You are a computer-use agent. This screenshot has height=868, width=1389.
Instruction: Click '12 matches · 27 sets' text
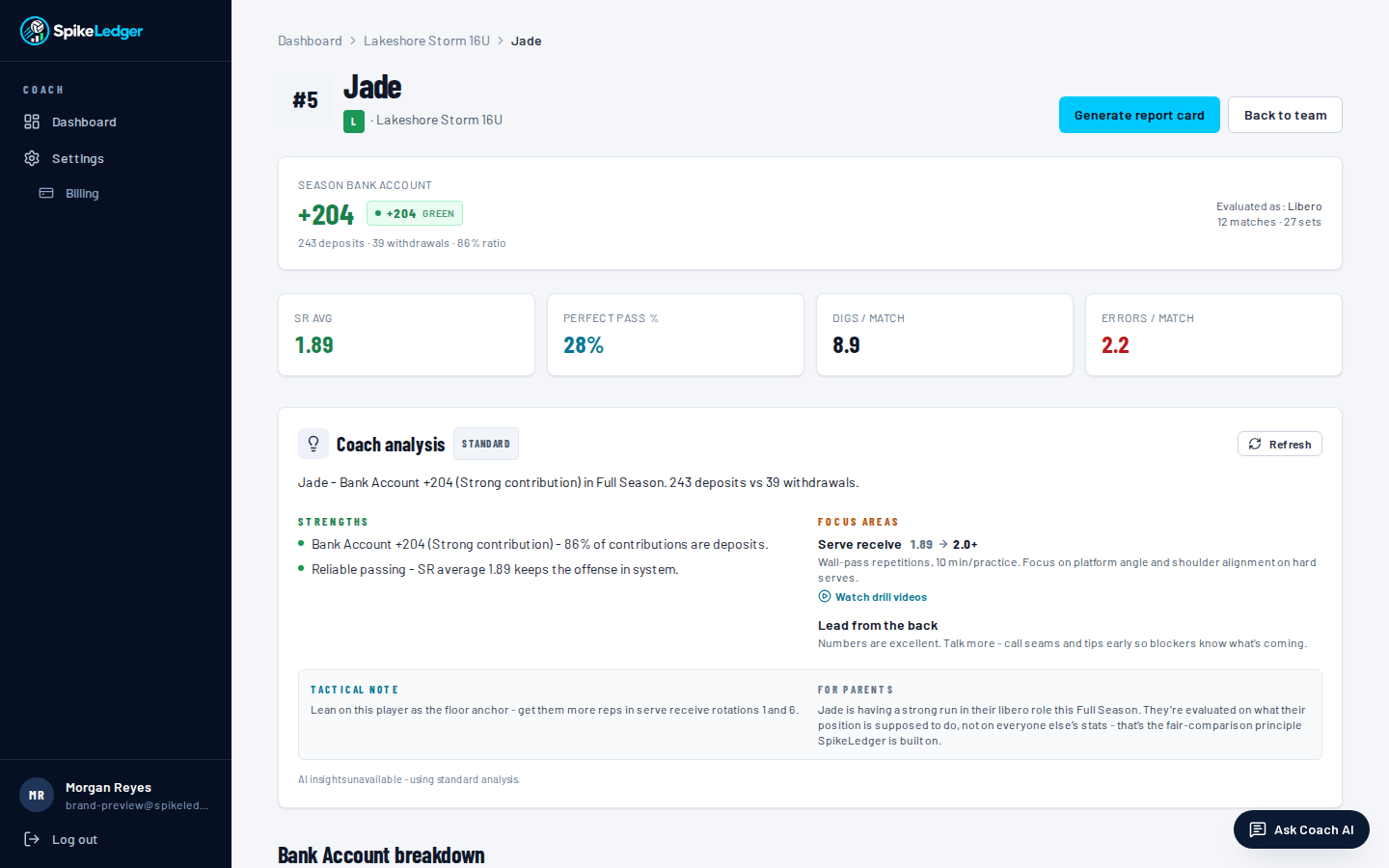[x=1269, y=222]
